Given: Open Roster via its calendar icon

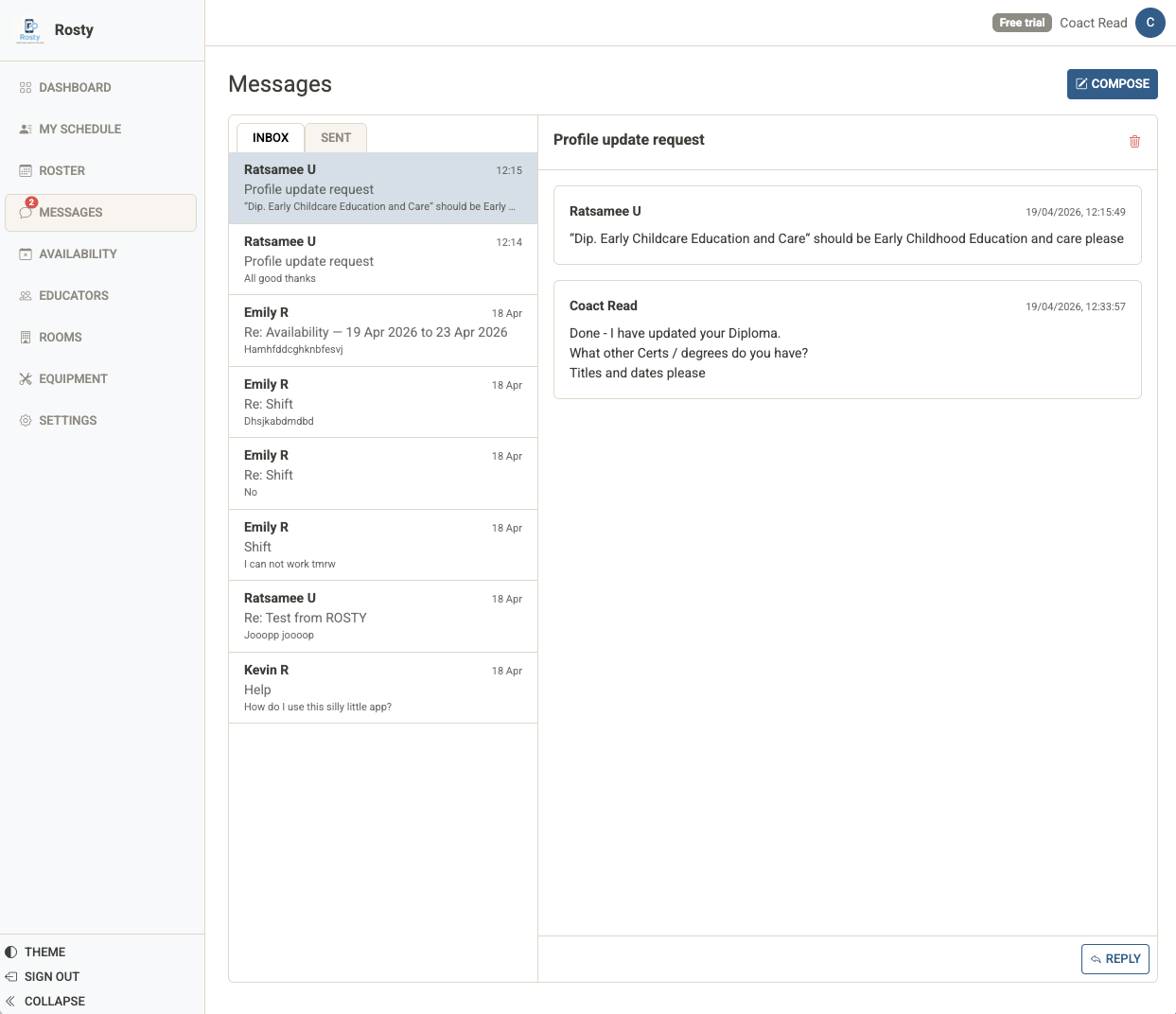Looking at the screenshot, I should click(26, 171).
